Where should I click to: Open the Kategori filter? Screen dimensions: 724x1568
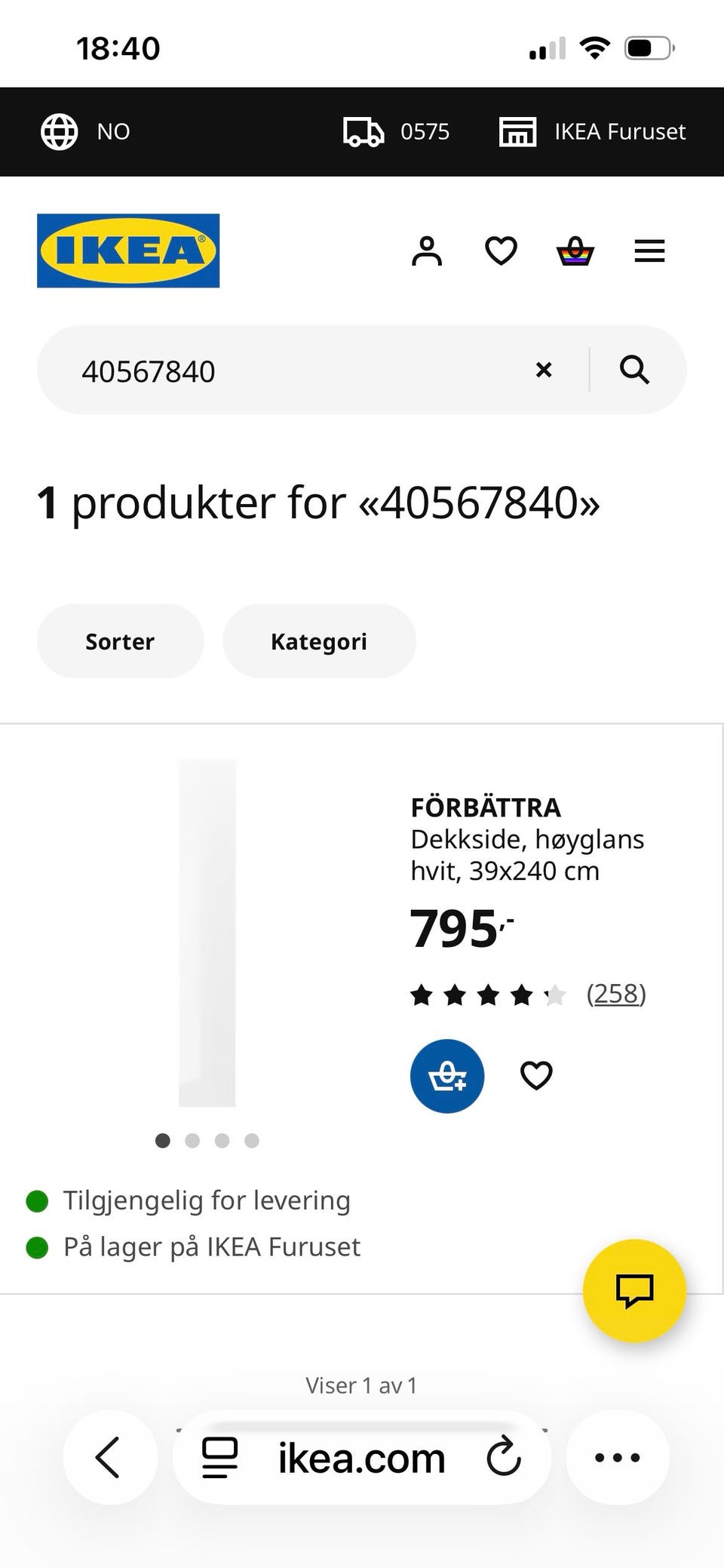tap(319, 641)
